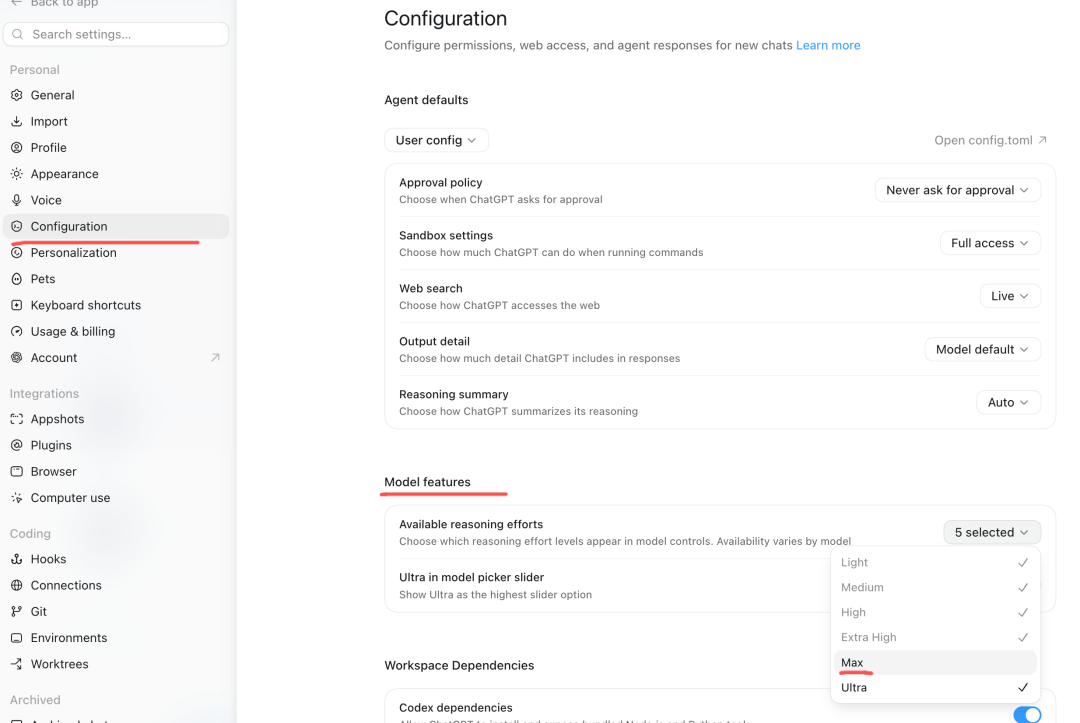Click the Environments icon
Viewport: 1080px width, 723px height.
17,638
